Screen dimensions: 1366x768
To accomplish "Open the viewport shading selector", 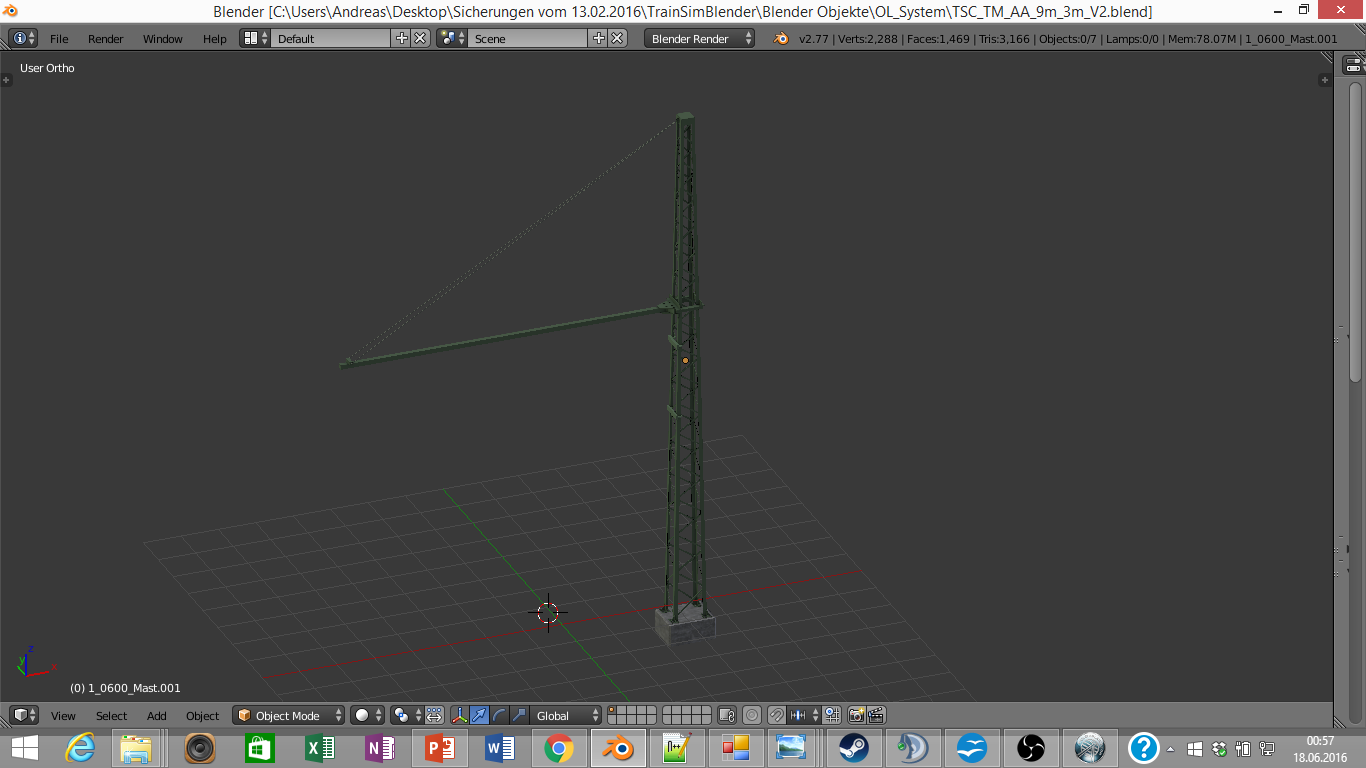I will click(368, 715).
